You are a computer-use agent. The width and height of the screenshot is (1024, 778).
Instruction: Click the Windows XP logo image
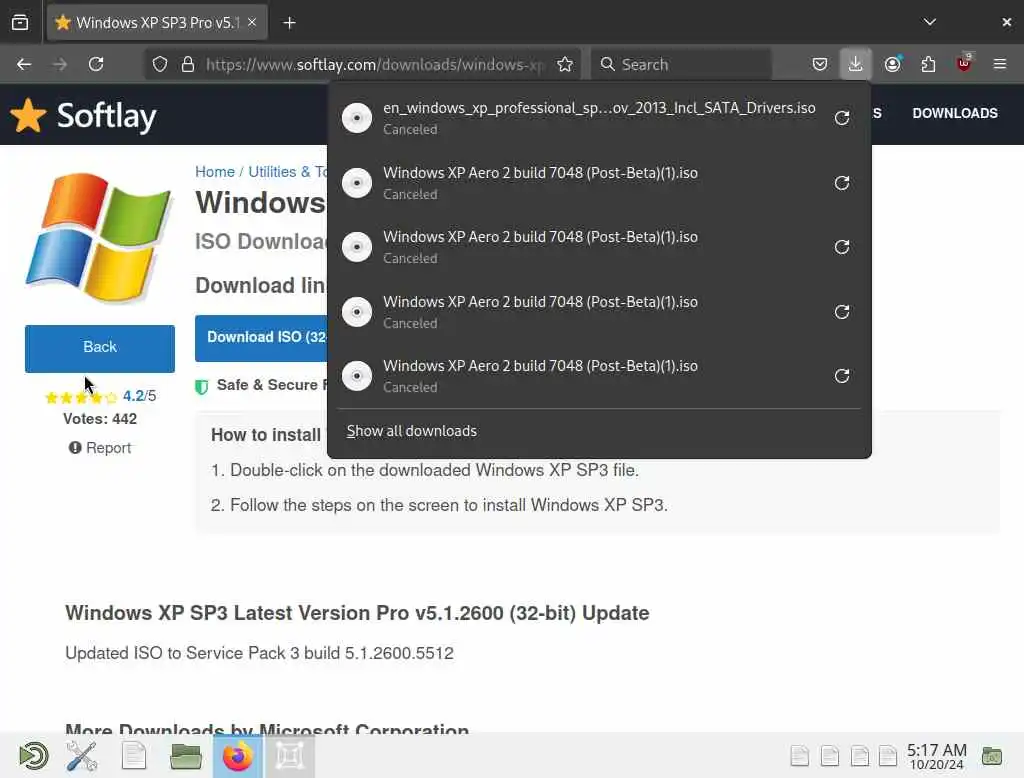99,237
